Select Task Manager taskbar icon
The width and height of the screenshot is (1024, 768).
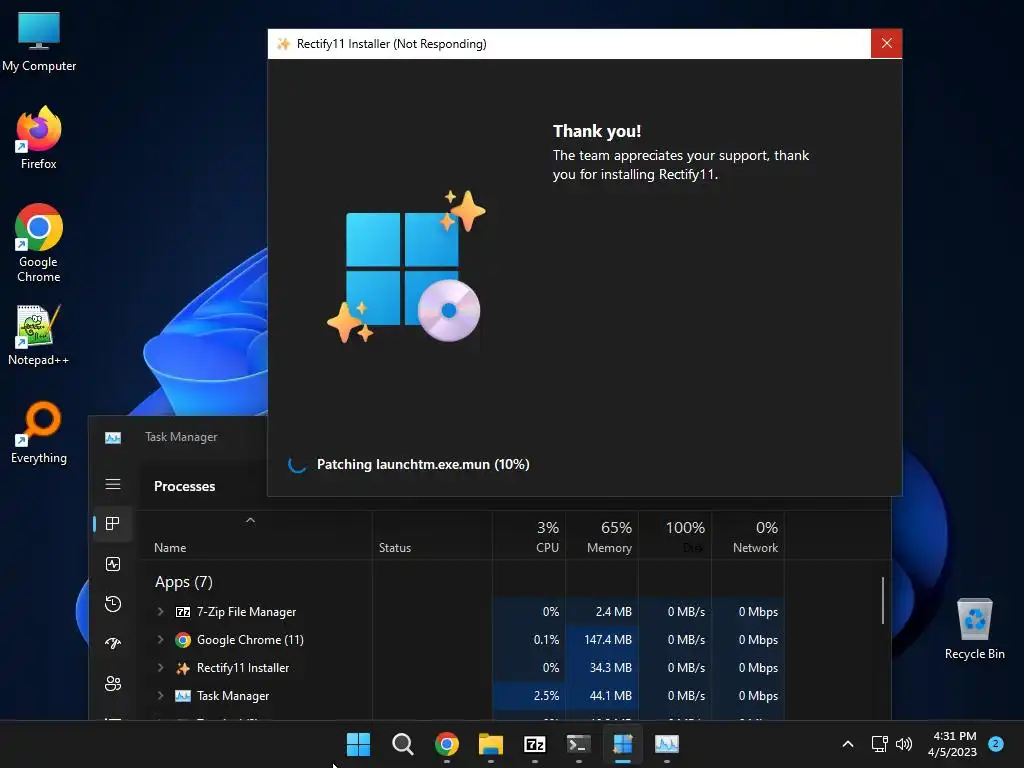(x=667, y=744)
